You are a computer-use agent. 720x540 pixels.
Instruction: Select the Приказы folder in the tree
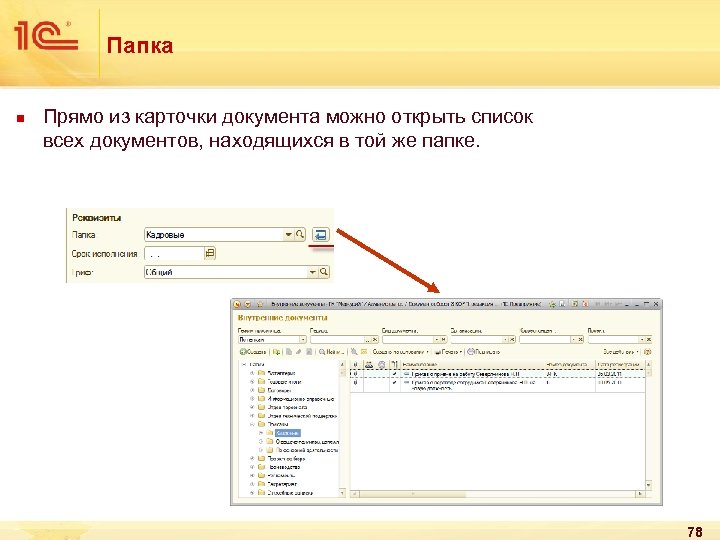pyautogui.click(x=278, y=424)
